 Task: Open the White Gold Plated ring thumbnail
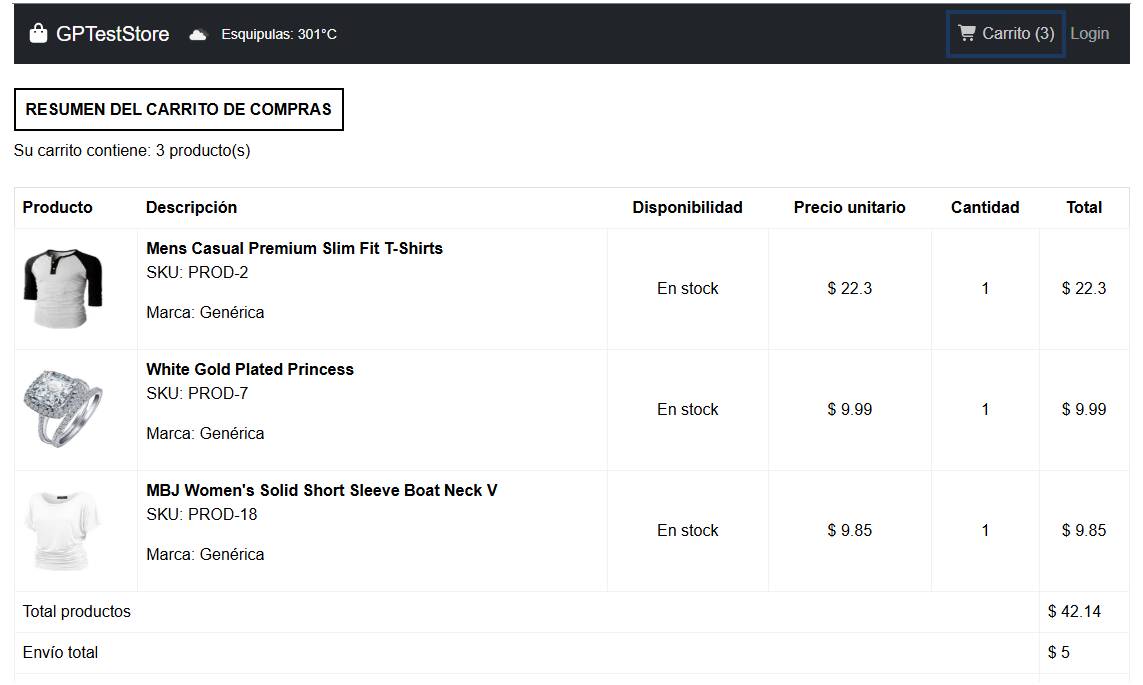(63, 409)
